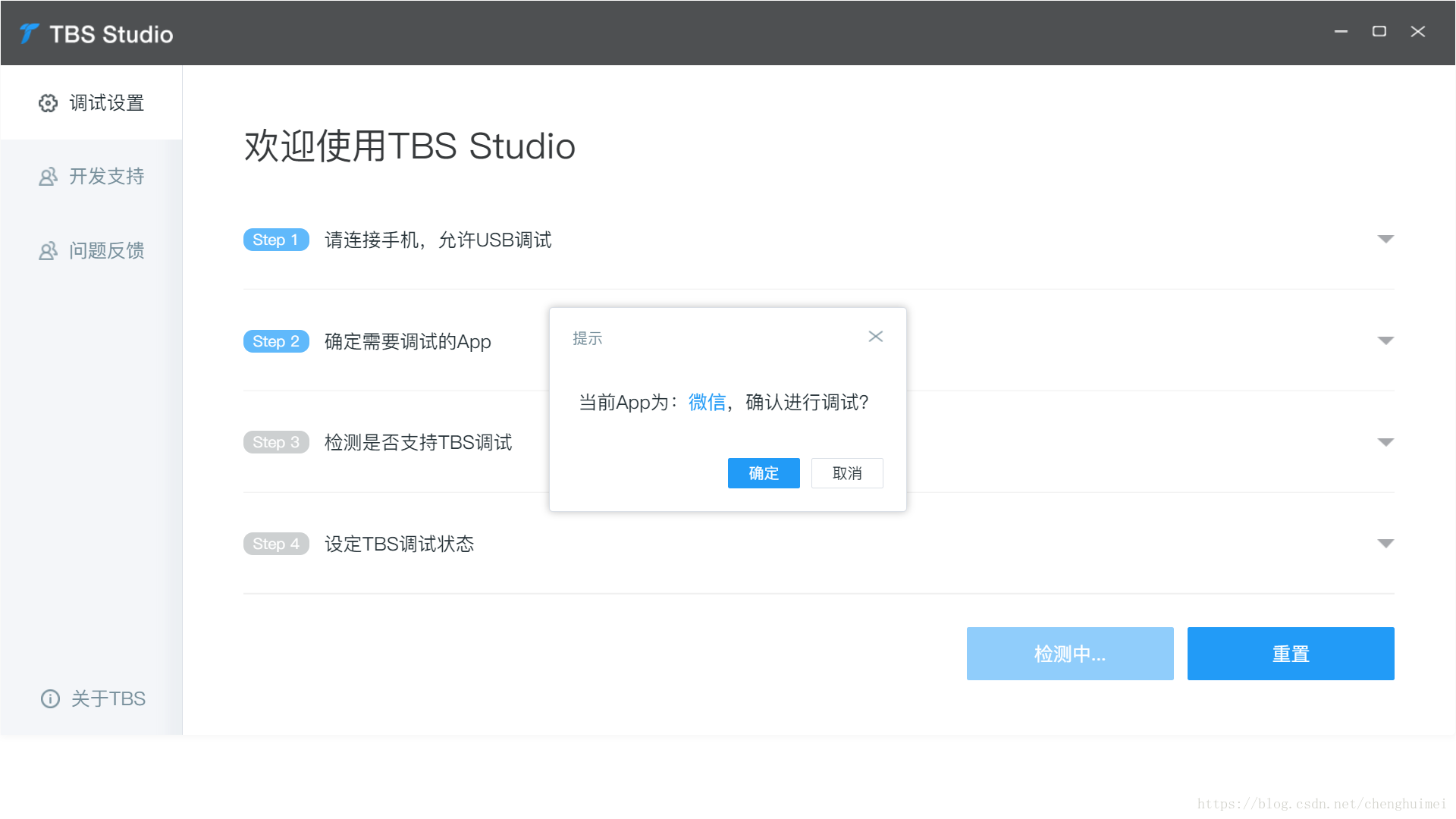Click the info icon beside 关于TBS

[50, 698]
